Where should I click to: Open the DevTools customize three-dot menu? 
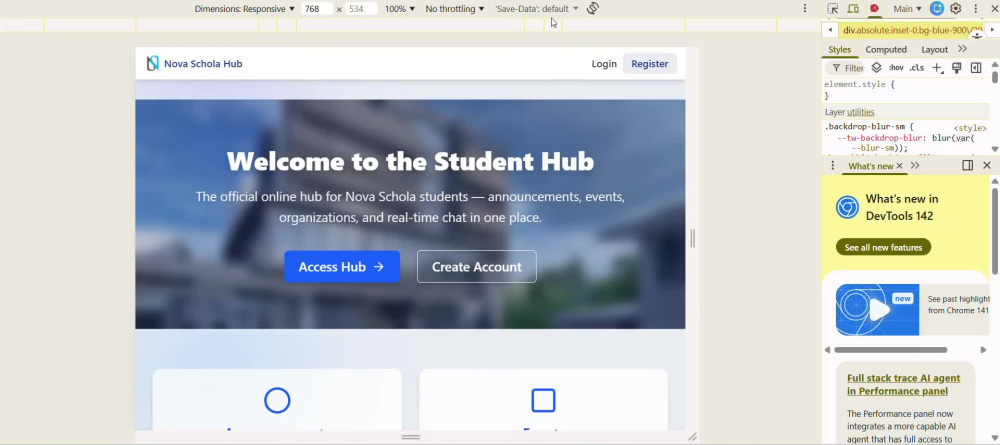(x=976, y=9)
